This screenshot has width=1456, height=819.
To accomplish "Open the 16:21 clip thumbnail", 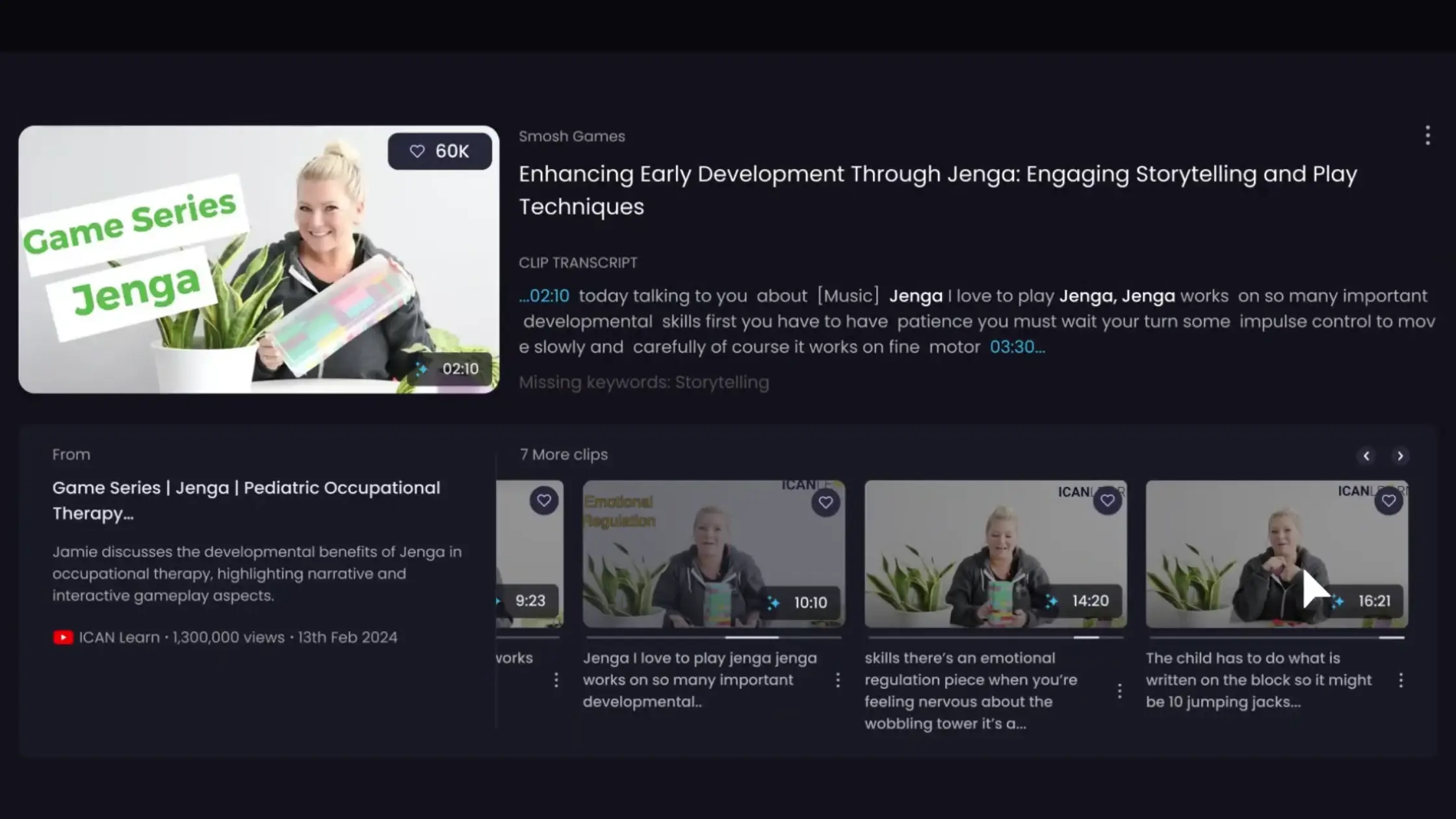I will 1277,554.
